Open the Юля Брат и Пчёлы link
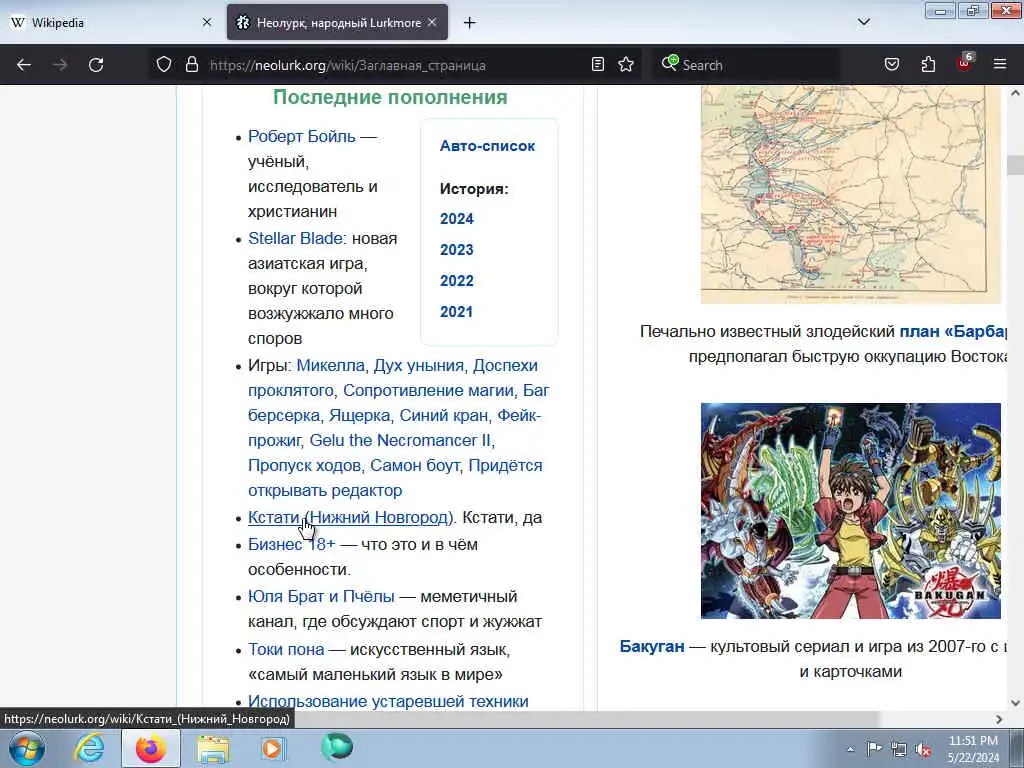1024x768 pixels. (321, 597)
